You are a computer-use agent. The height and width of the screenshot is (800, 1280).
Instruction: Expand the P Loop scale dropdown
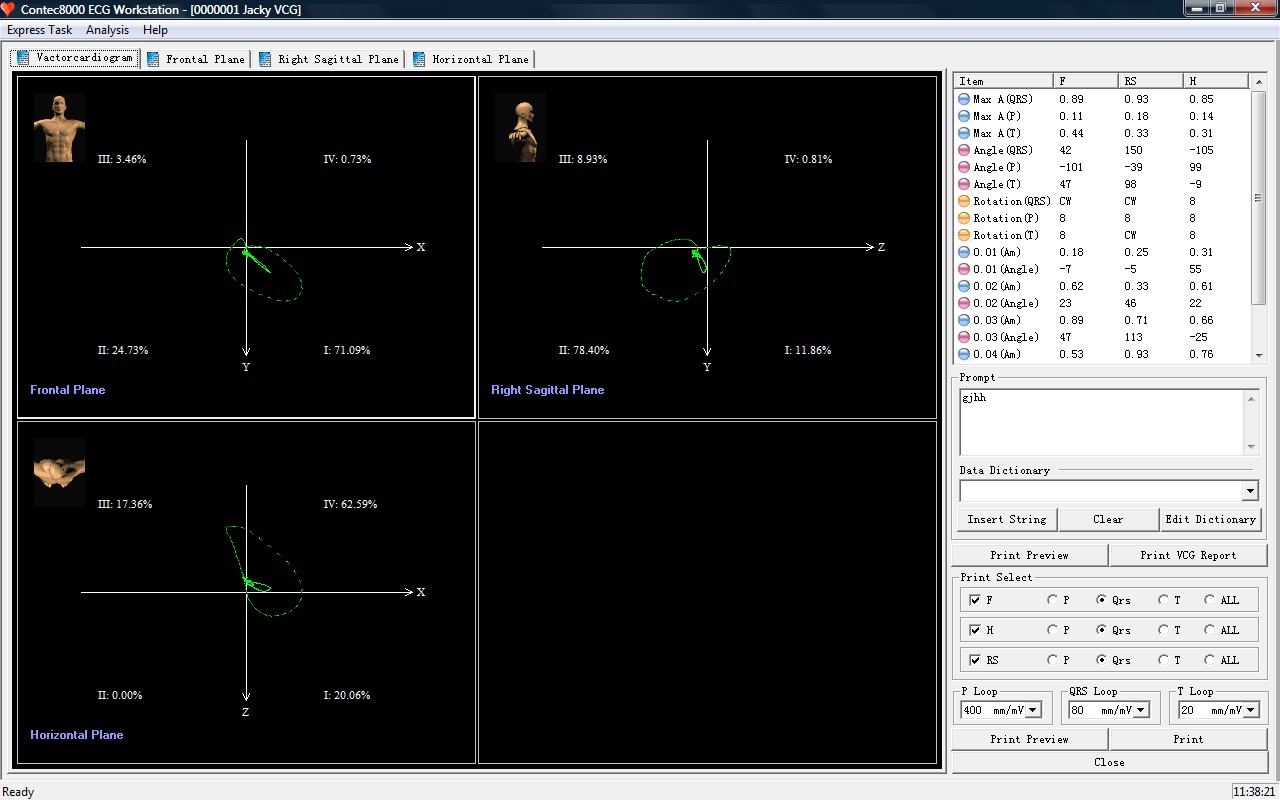[x=1033, y=710]
